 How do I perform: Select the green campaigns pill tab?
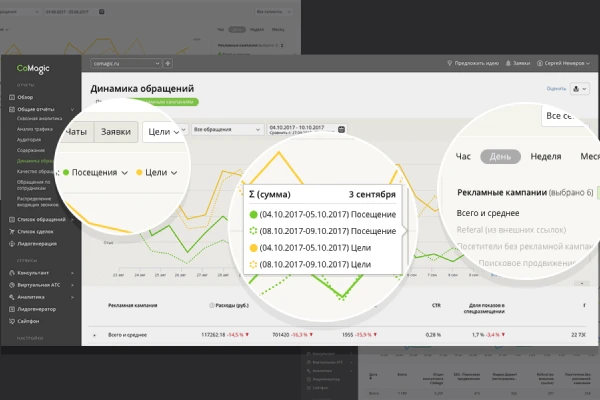click(x=166, y=102)
